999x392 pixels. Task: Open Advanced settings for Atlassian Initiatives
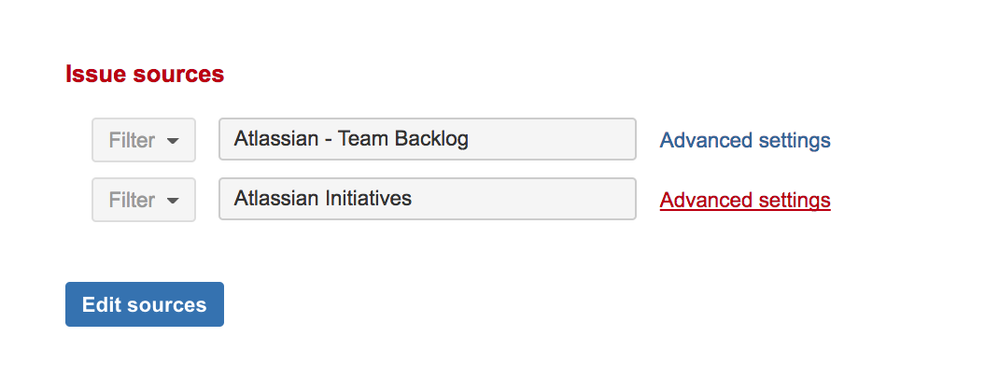click(x=745, y=200)
